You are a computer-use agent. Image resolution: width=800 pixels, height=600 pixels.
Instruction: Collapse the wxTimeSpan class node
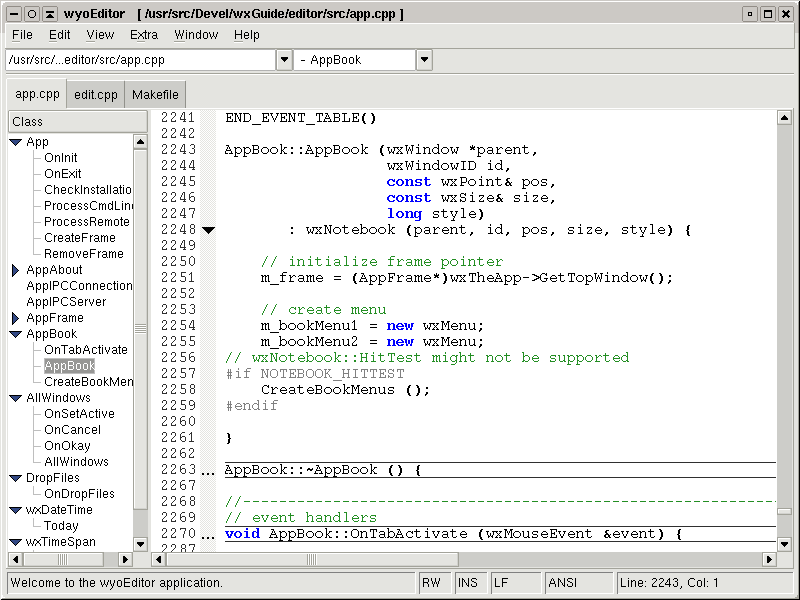[15, 542]
